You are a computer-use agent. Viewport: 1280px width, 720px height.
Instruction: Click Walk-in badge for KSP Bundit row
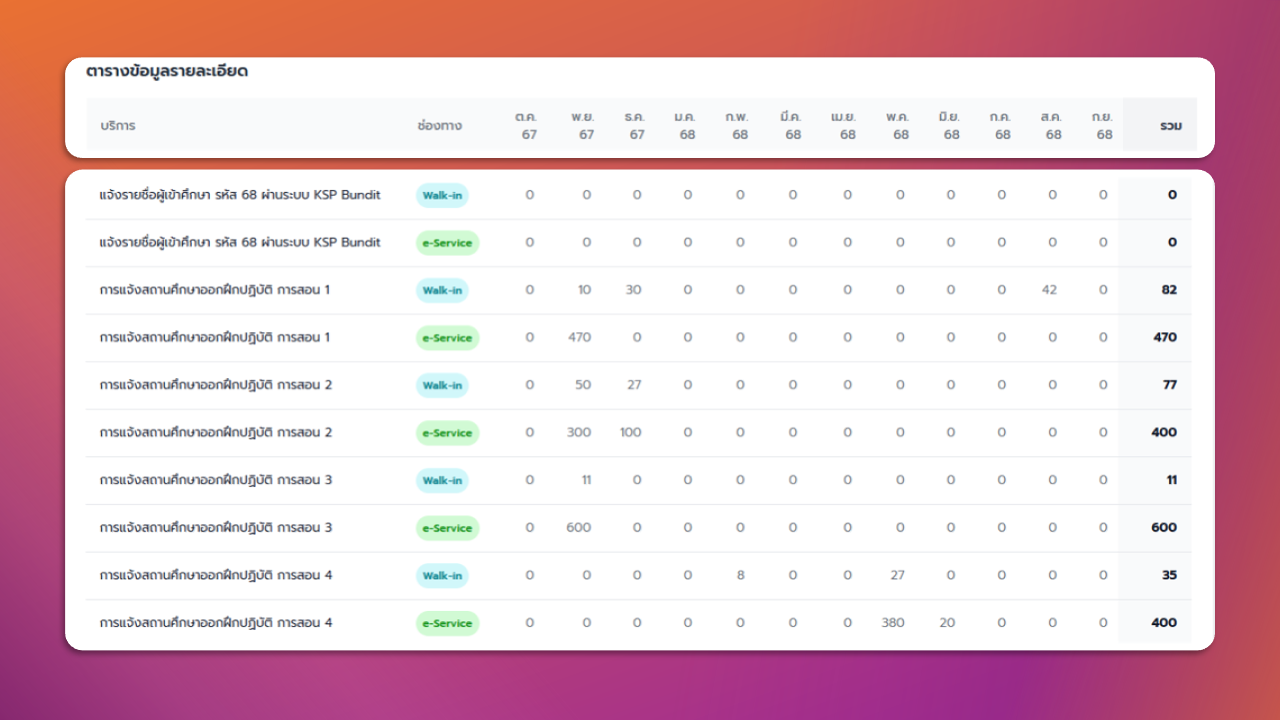(442, 195)
